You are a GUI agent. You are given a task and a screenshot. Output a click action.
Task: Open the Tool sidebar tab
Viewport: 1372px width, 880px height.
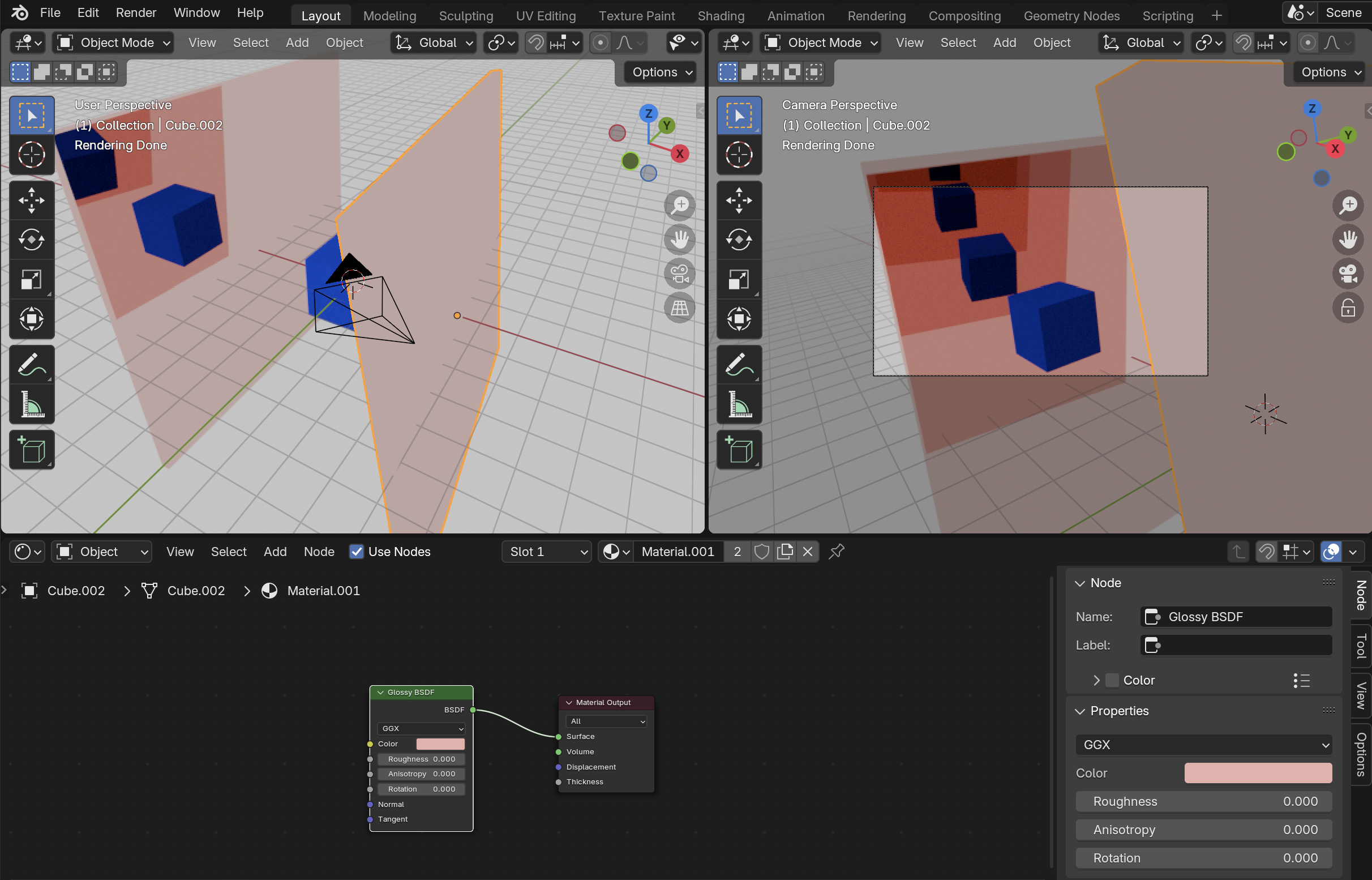[1362, 646]
